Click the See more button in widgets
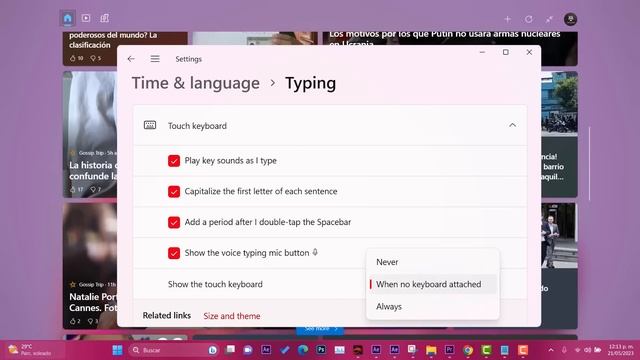The width and height of the screenshot is (640, 360). (x=320, y=329)
